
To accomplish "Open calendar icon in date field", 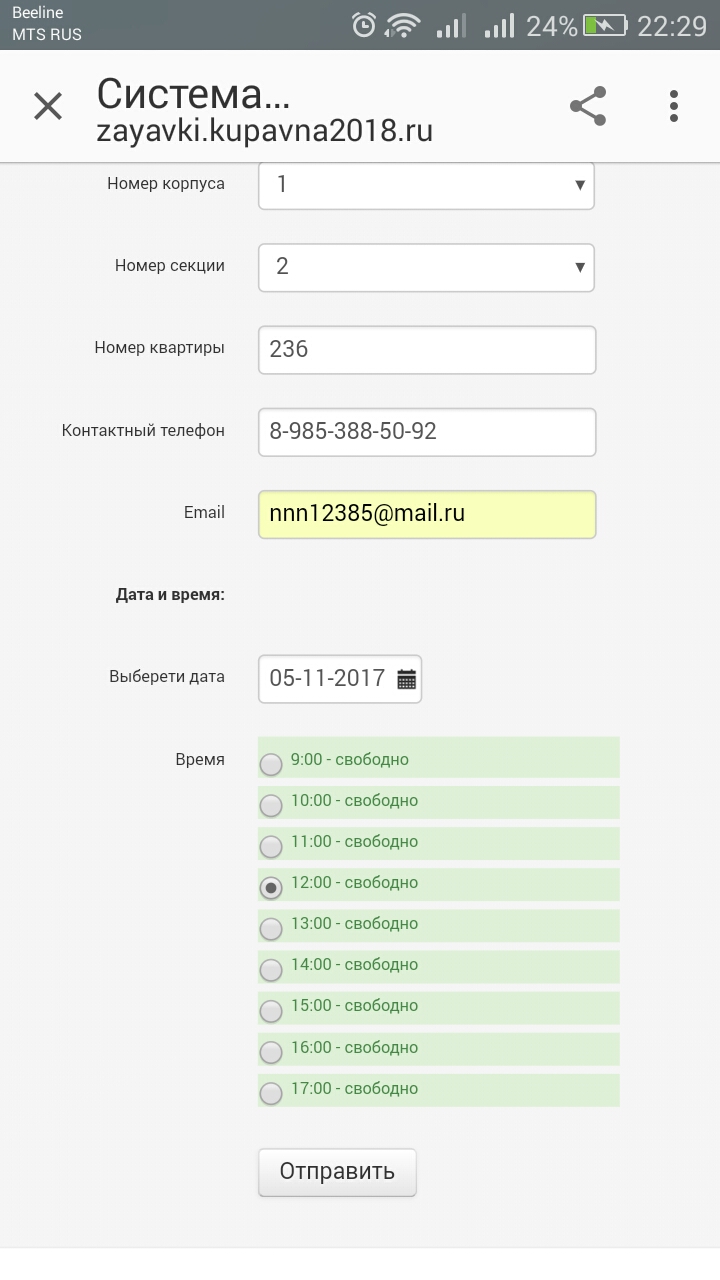I will [406, 679].
